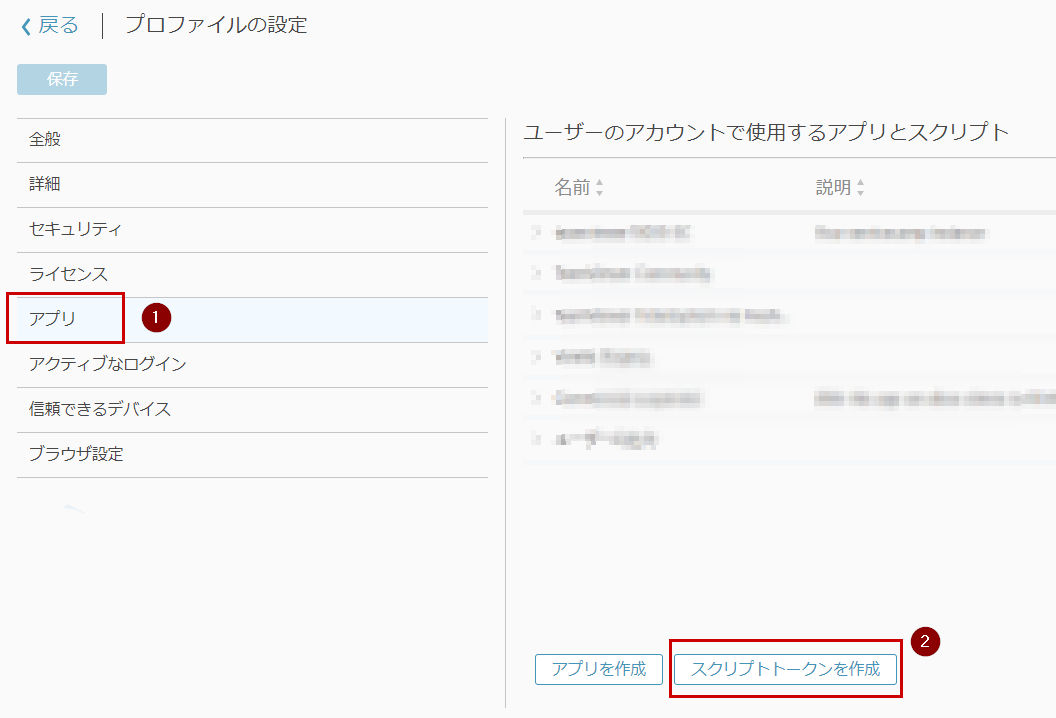Screen dimensions: 1056x718
Task: Expand the second app row arrow
Action: pyautogui.click(x=537, y=273)
